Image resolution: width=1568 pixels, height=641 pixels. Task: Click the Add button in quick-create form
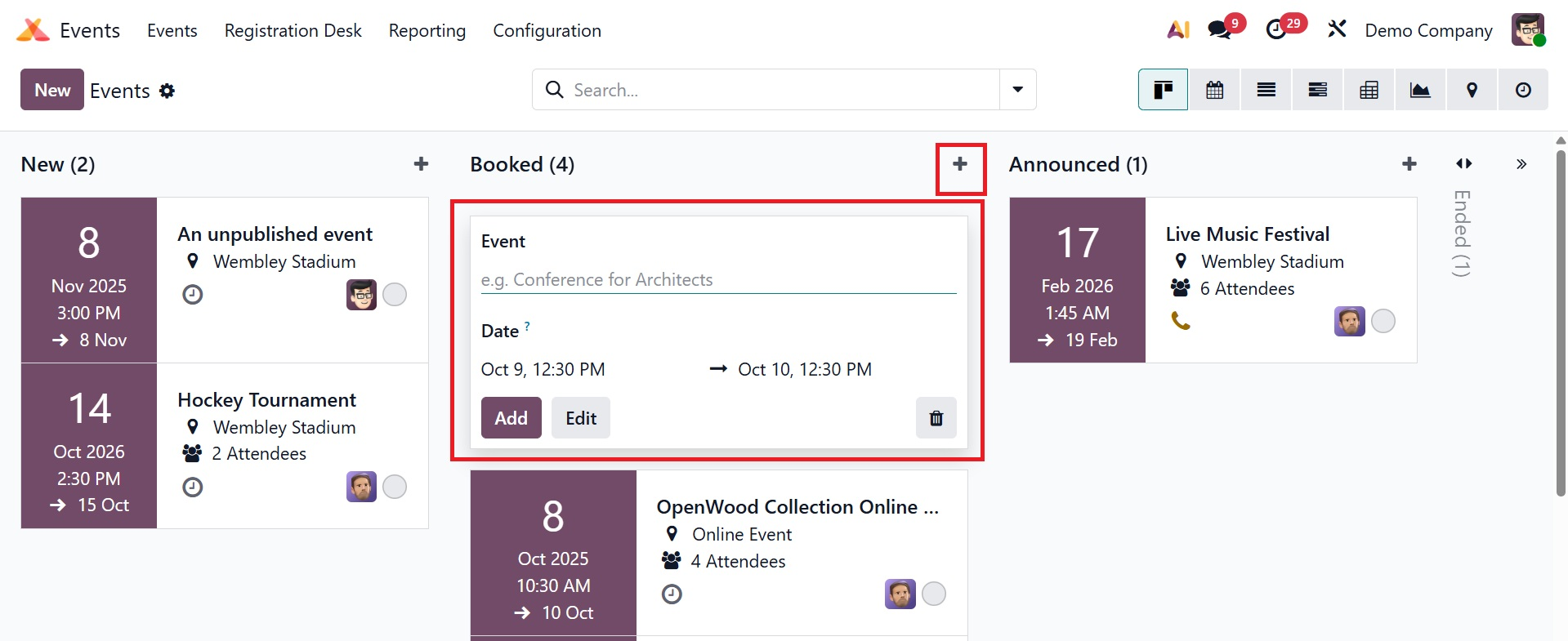click(x=511, y=418)
